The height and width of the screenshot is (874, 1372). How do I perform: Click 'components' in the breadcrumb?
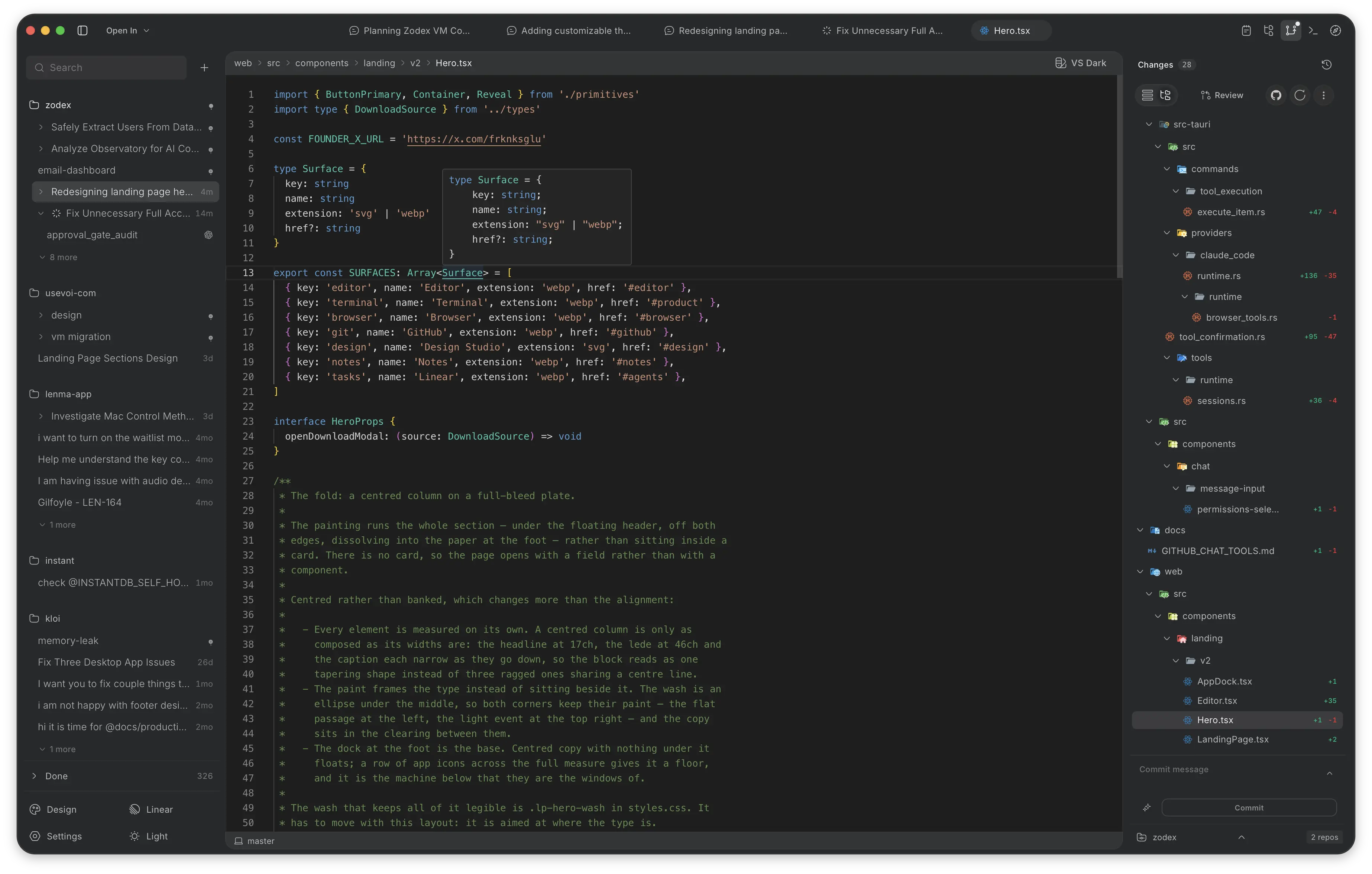point(321,63)
